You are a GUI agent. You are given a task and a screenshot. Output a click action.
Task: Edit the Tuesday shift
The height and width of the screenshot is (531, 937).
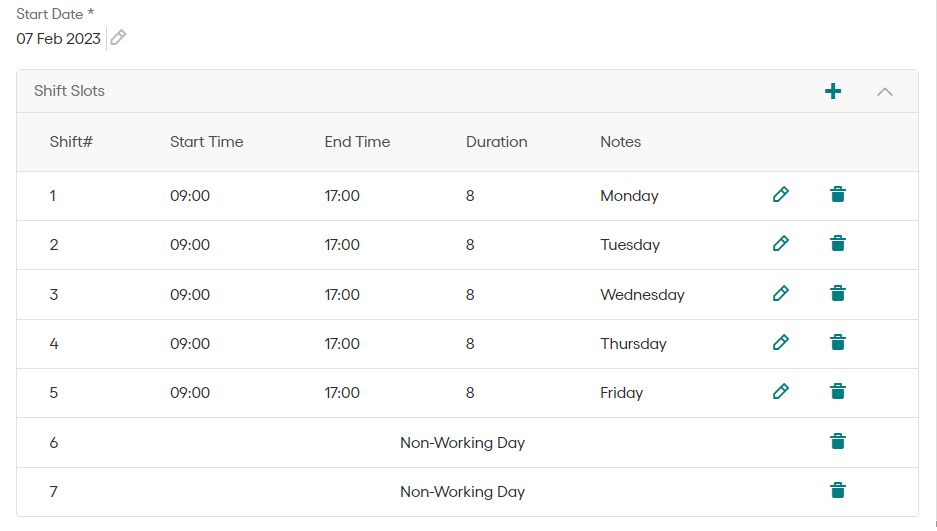781,244
